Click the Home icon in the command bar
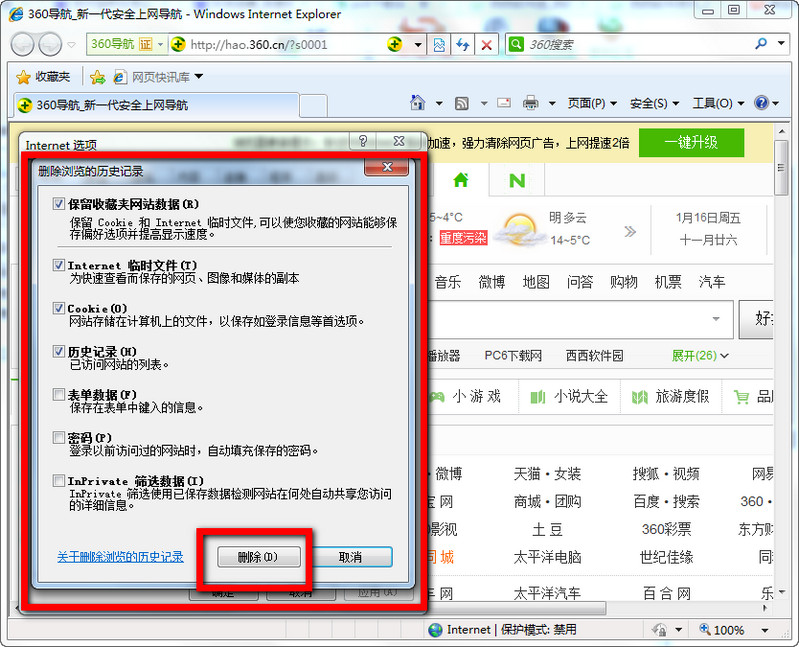This screenshot has height=647, width=799. click(417, 103)
